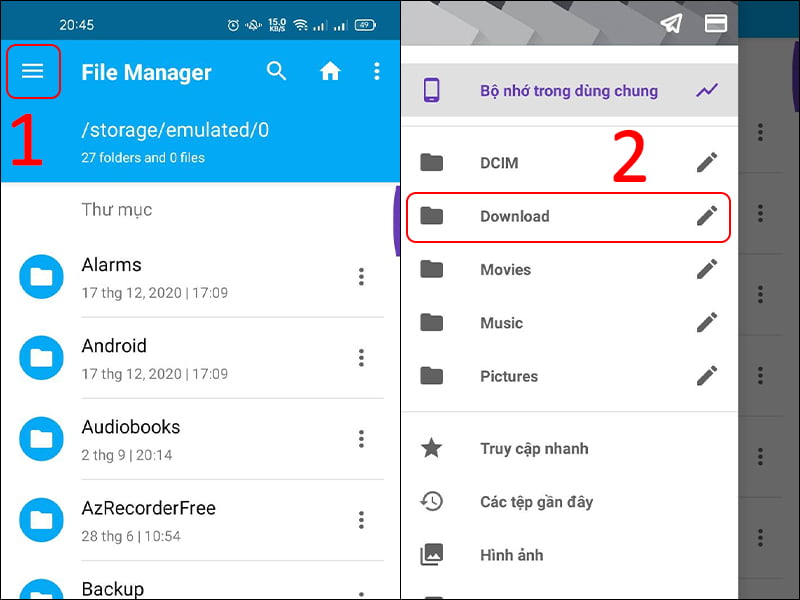
Task: Tap the Thư mục section header
Action: 117,210
